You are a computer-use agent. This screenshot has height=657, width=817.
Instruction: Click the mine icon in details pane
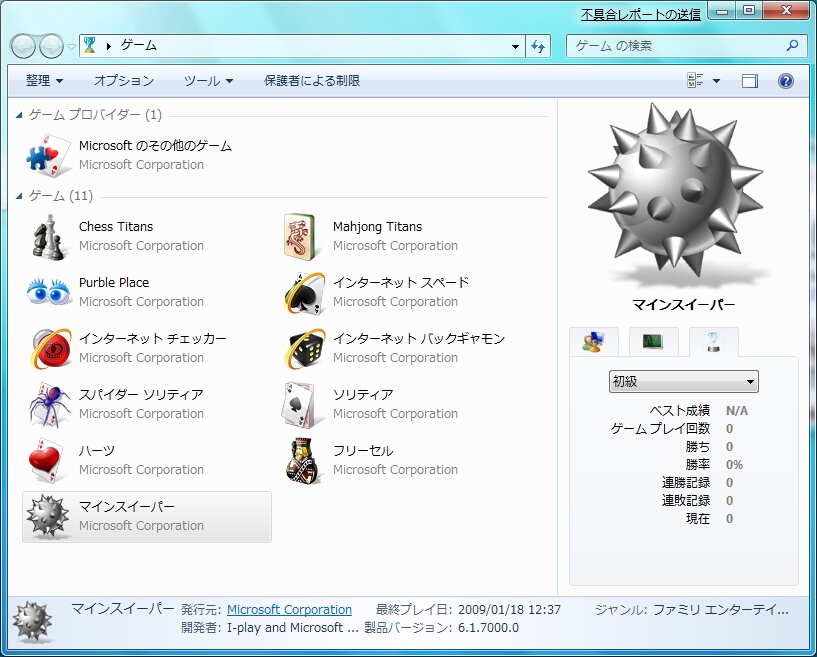click(x=32, y=622)
